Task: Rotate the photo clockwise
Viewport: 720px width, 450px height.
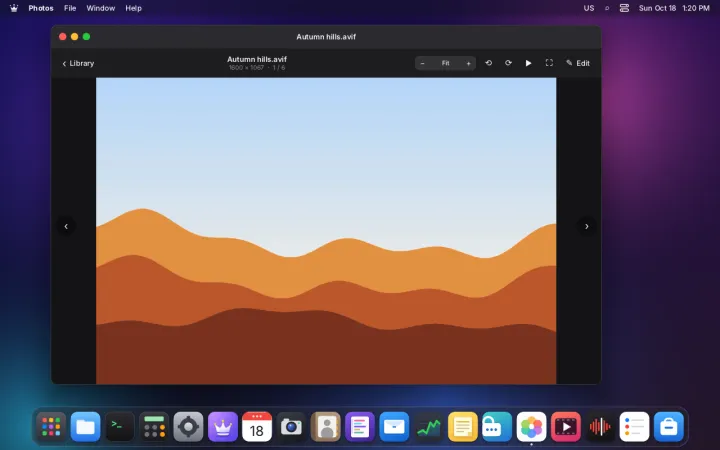Action: click(x=508, y=63)
